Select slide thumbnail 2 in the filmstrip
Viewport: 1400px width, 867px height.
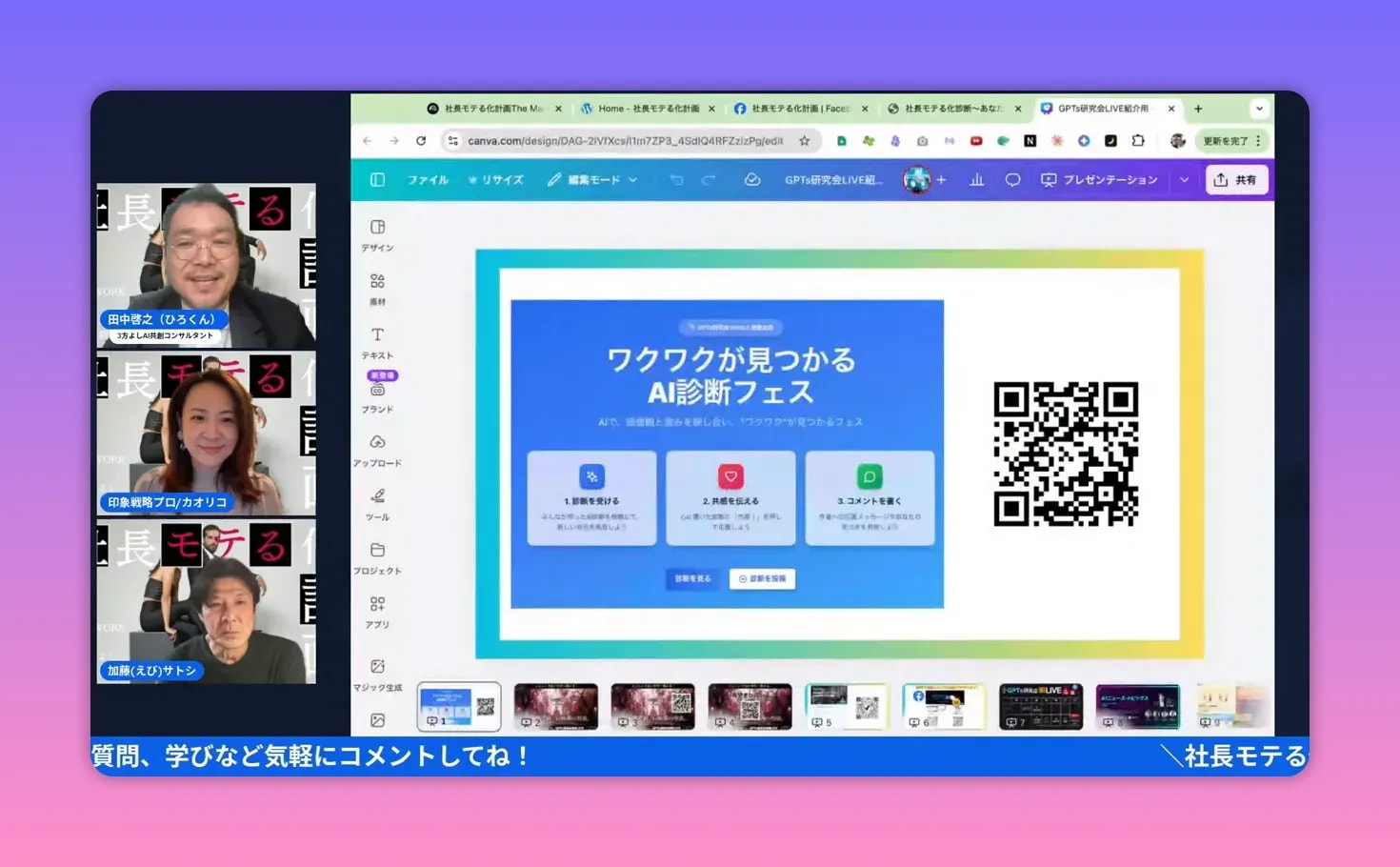pyautogui.click(x=555, y=706)
